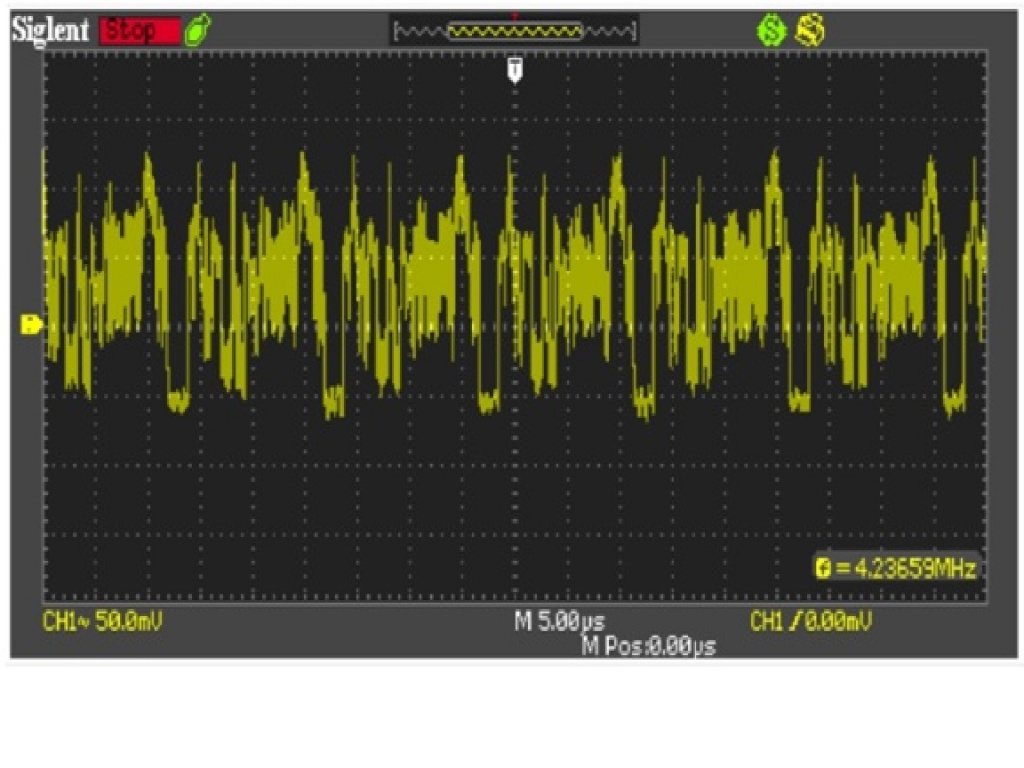Click the 4.23659MHz frequency counter readout
This screenshot has height=768, width=1024.
904,568
